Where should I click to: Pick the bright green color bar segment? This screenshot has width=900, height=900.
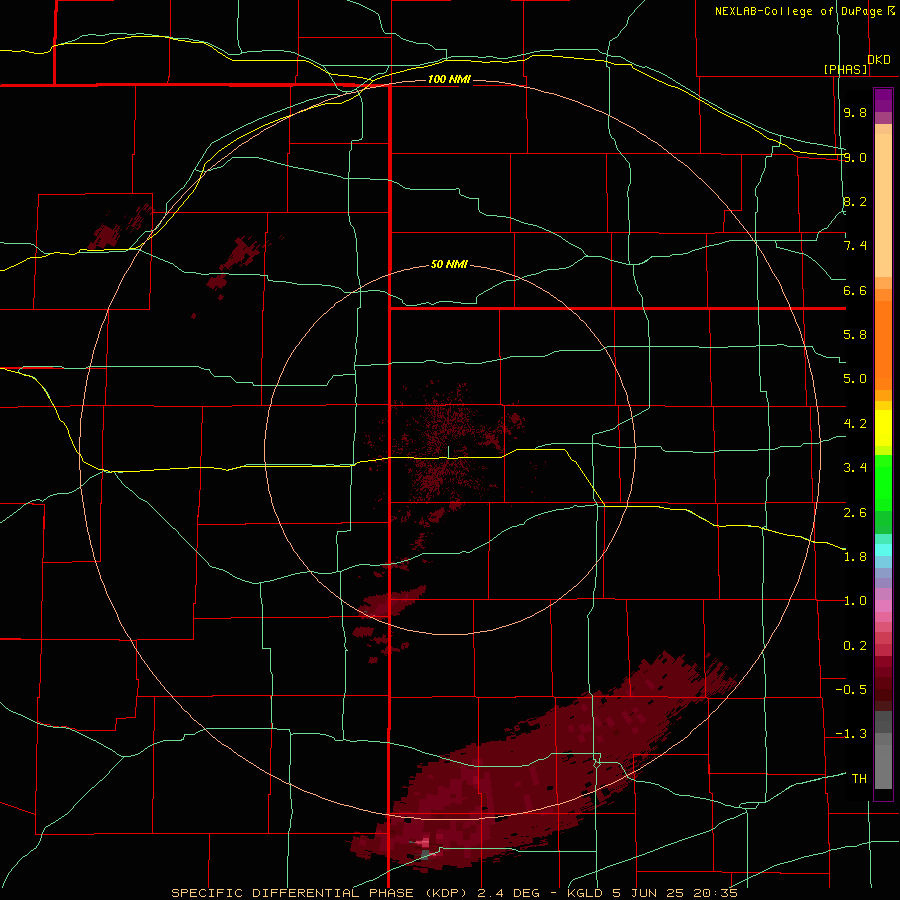[x=883, y=483]
